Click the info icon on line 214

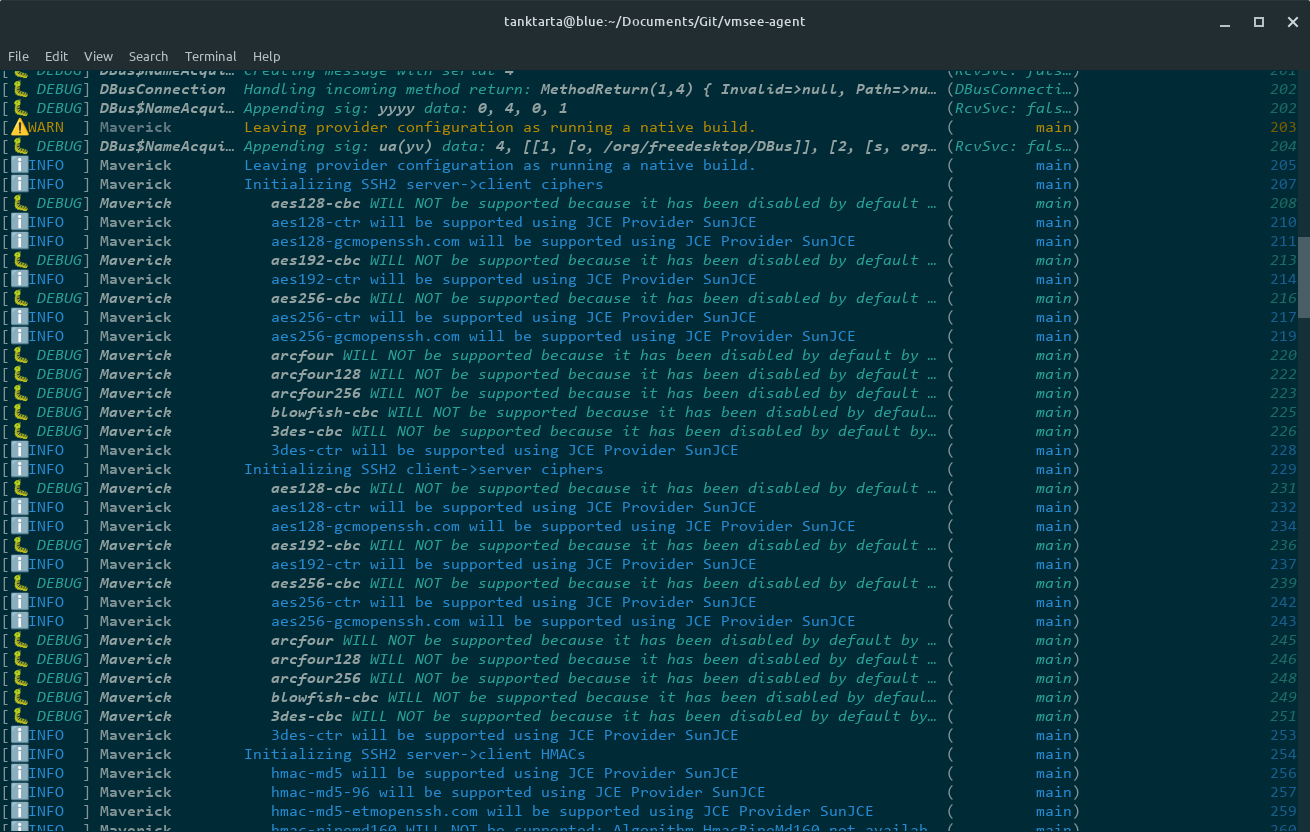click(19, 279)
